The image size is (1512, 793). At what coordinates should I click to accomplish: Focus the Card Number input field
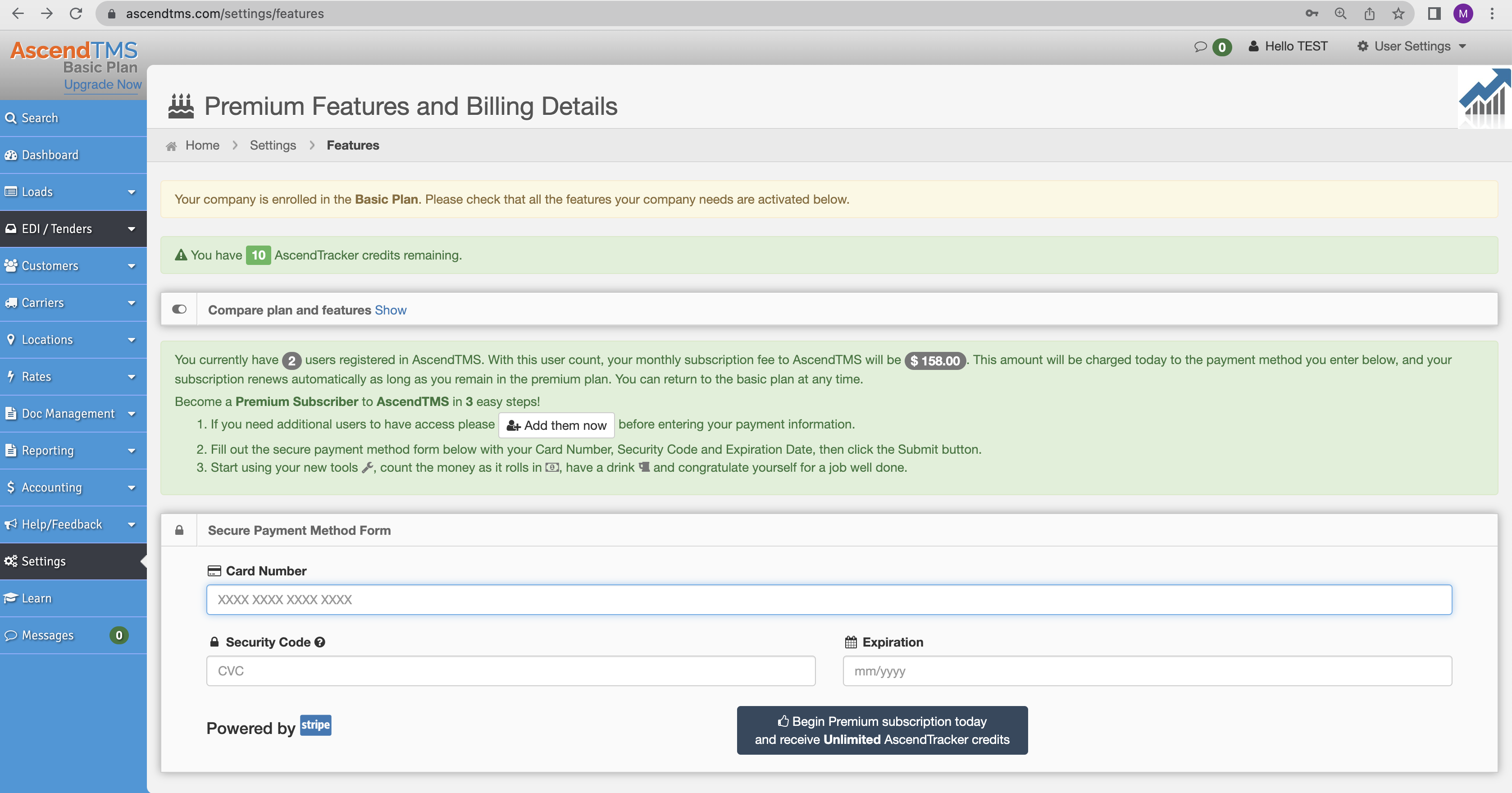tap(829, 600)
